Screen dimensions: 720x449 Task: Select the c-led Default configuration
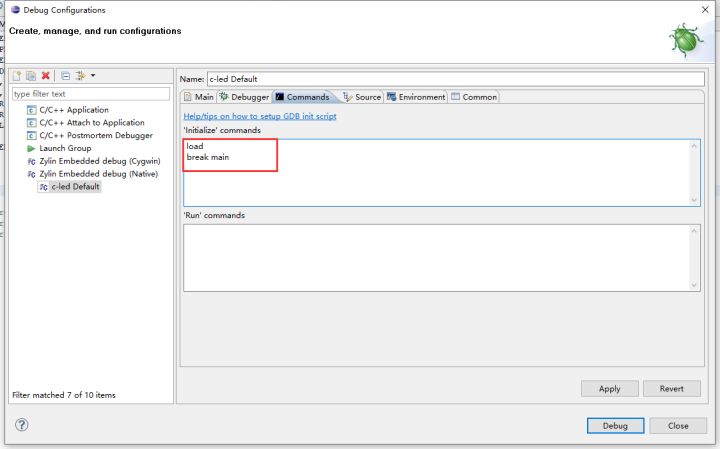pyautogui.click(x=74, y=186)
